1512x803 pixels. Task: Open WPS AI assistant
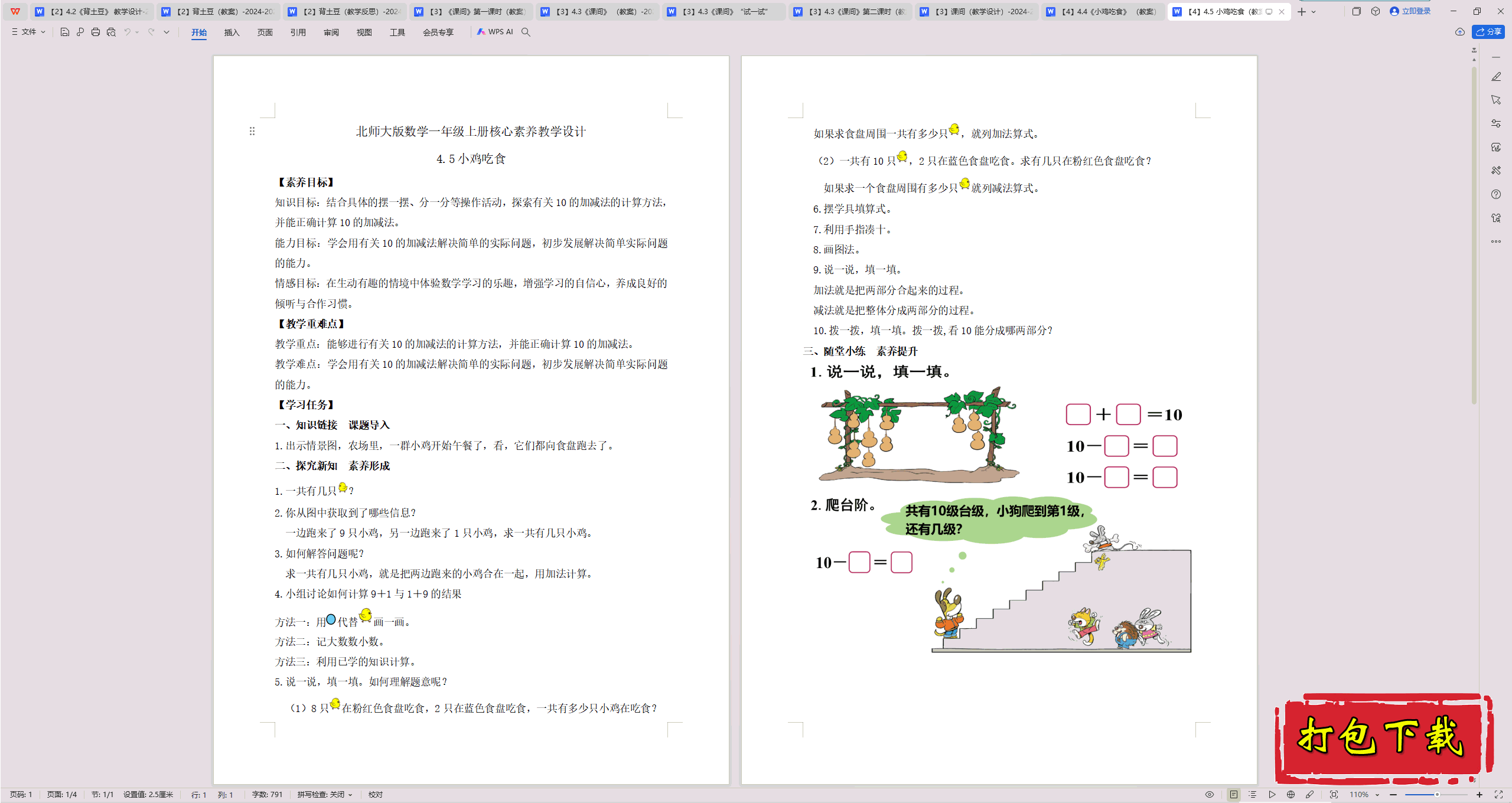pyautogui.click(x=495, y=32)
